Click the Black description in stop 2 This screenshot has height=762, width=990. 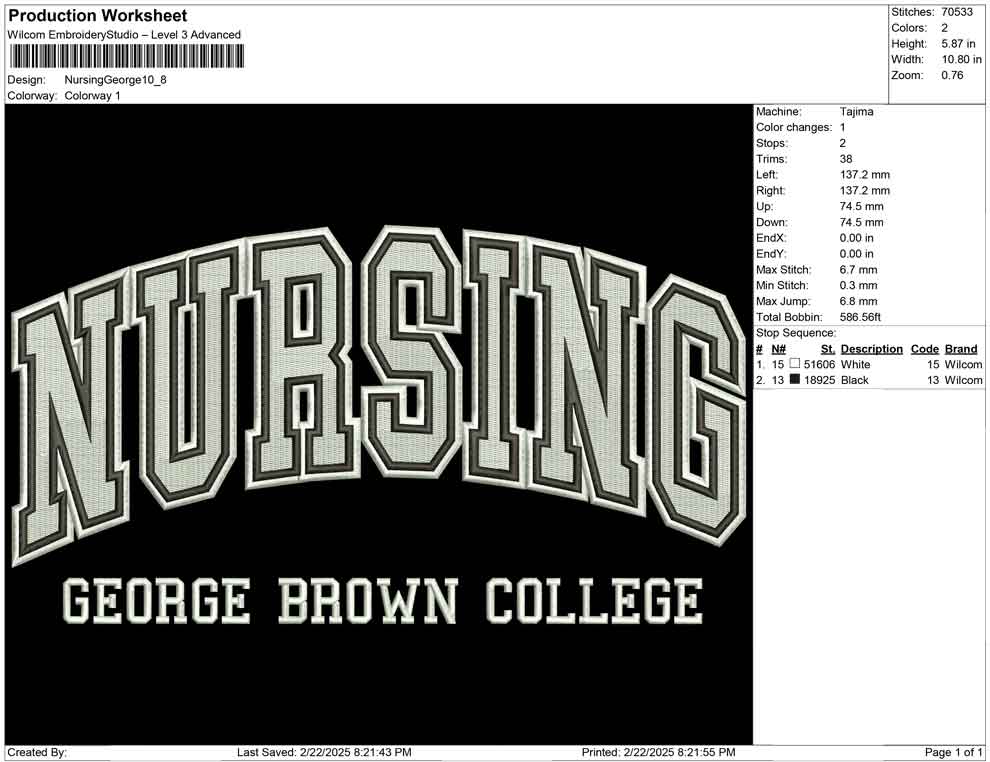855,380
